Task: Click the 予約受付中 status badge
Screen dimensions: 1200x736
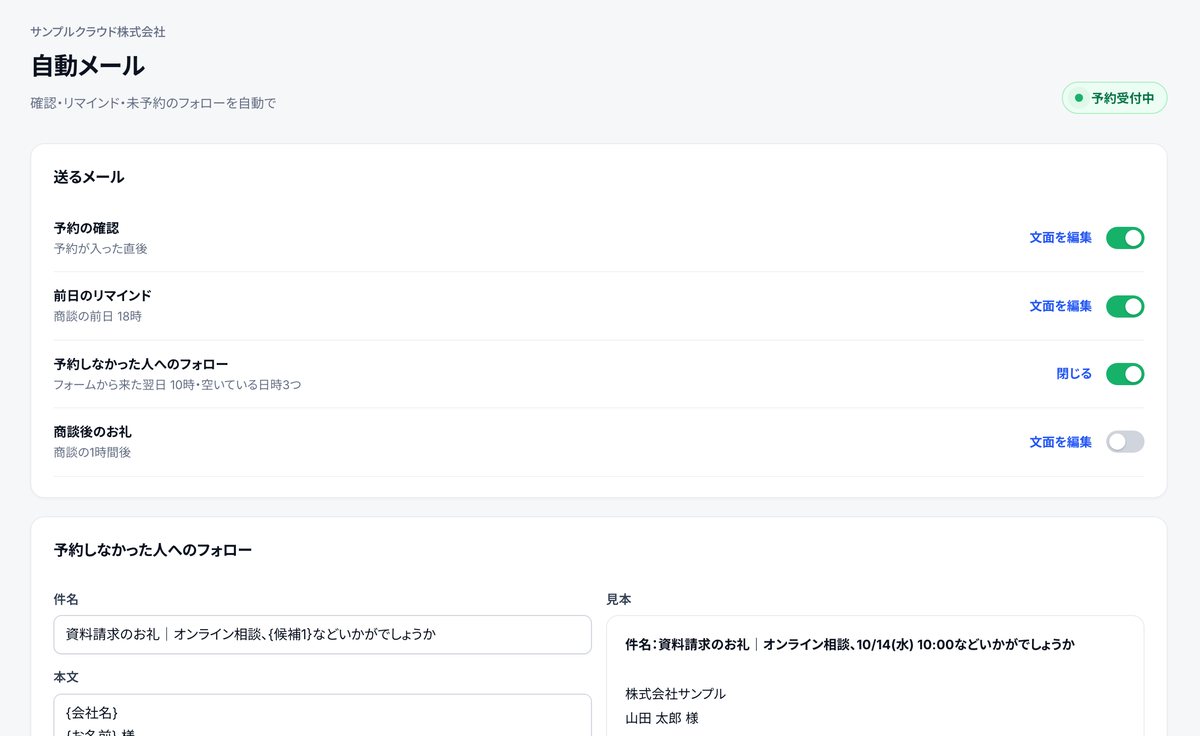Action: (x=1114, y=98)
